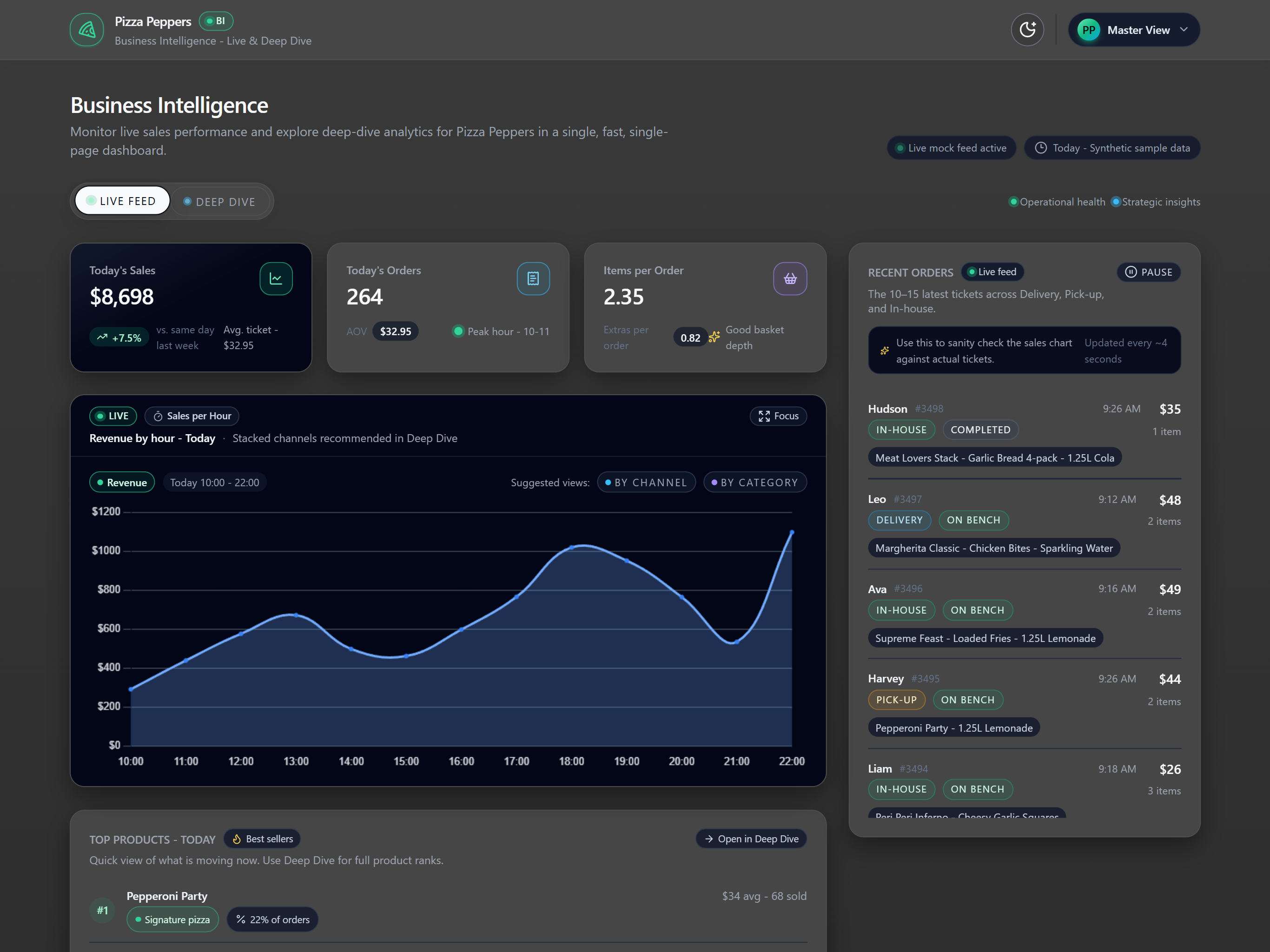Click the Live mock feed active pill
This screenshot has width=1270, height=952.
(x=952, y=148)
